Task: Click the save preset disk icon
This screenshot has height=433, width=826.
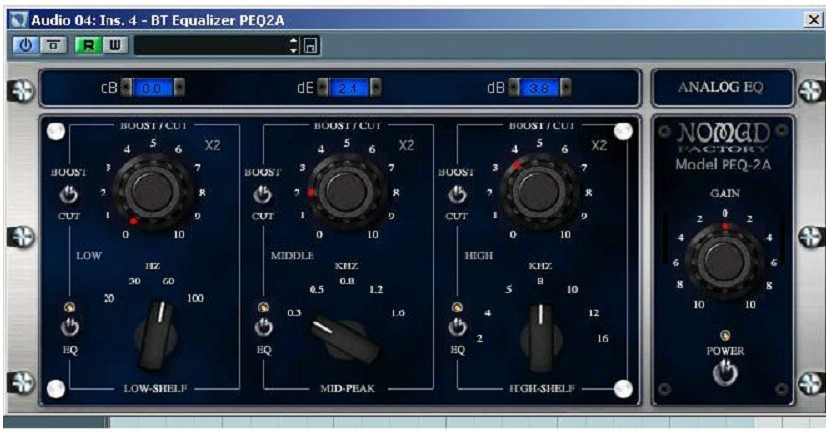Action: click(310, 45)
